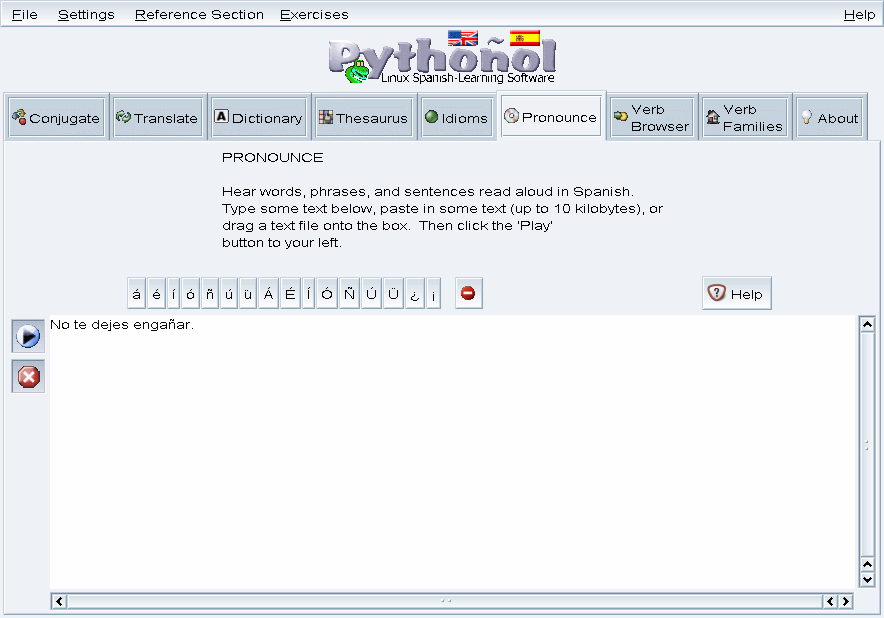Open the Help button in Pronounce panel

736,294
